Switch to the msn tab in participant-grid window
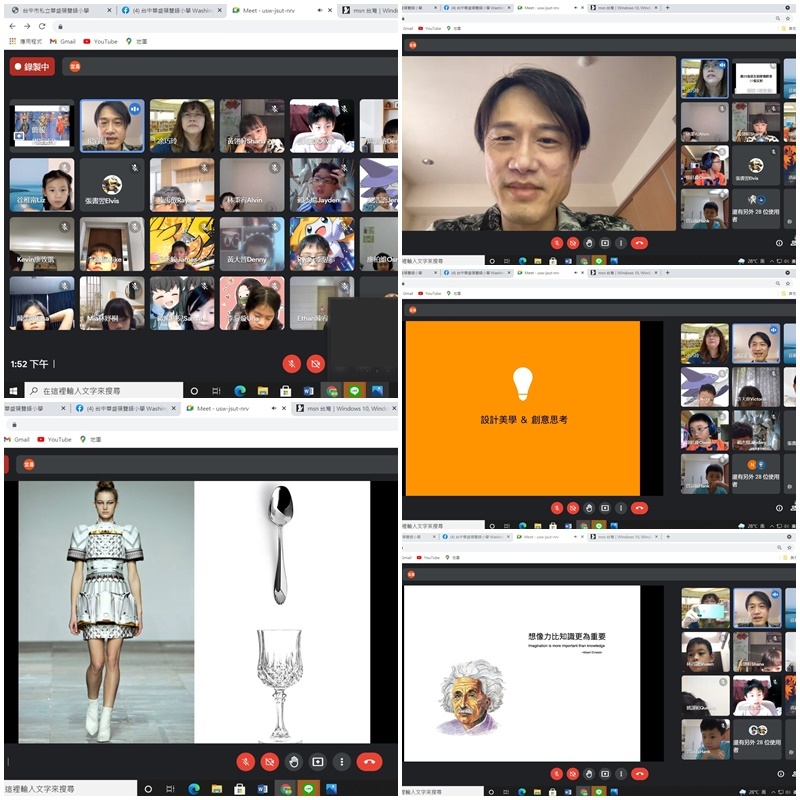Screen dimensions: 800x800 click(x=369, y=10)
